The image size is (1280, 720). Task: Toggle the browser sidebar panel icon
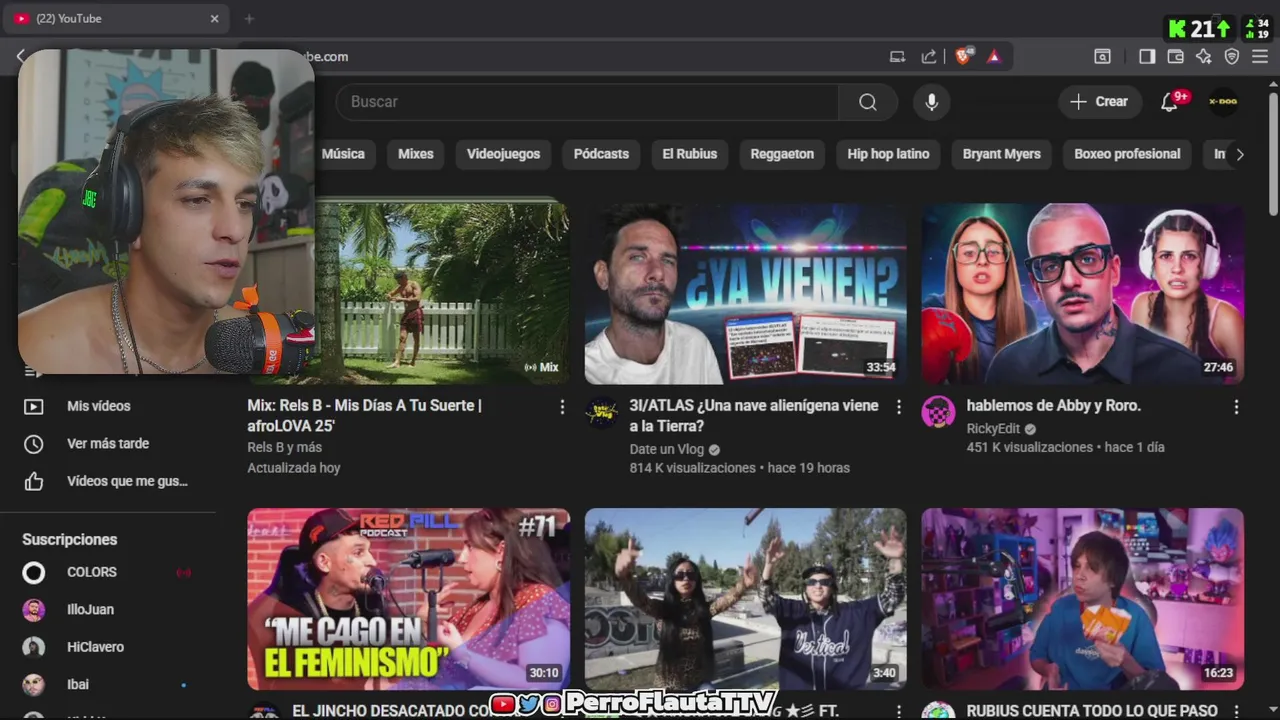(x=1147, y=57)
